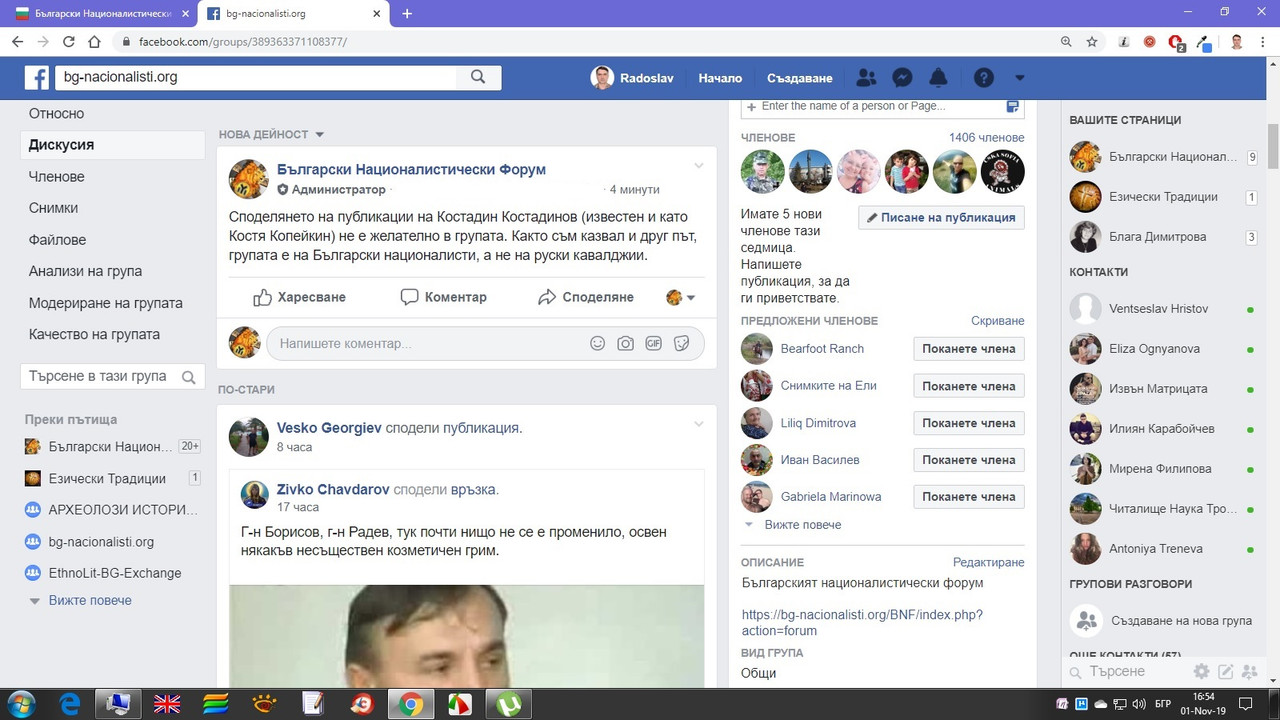This screenshot has width=1280, height=720.
Task: Focus the add member name field
Action: (x=882, y=106)
